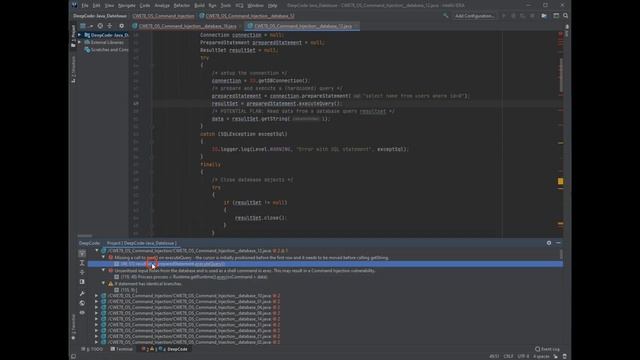Open the Code menu
Image resolution: width=640 pixels, height=360 pixels.
145,5
